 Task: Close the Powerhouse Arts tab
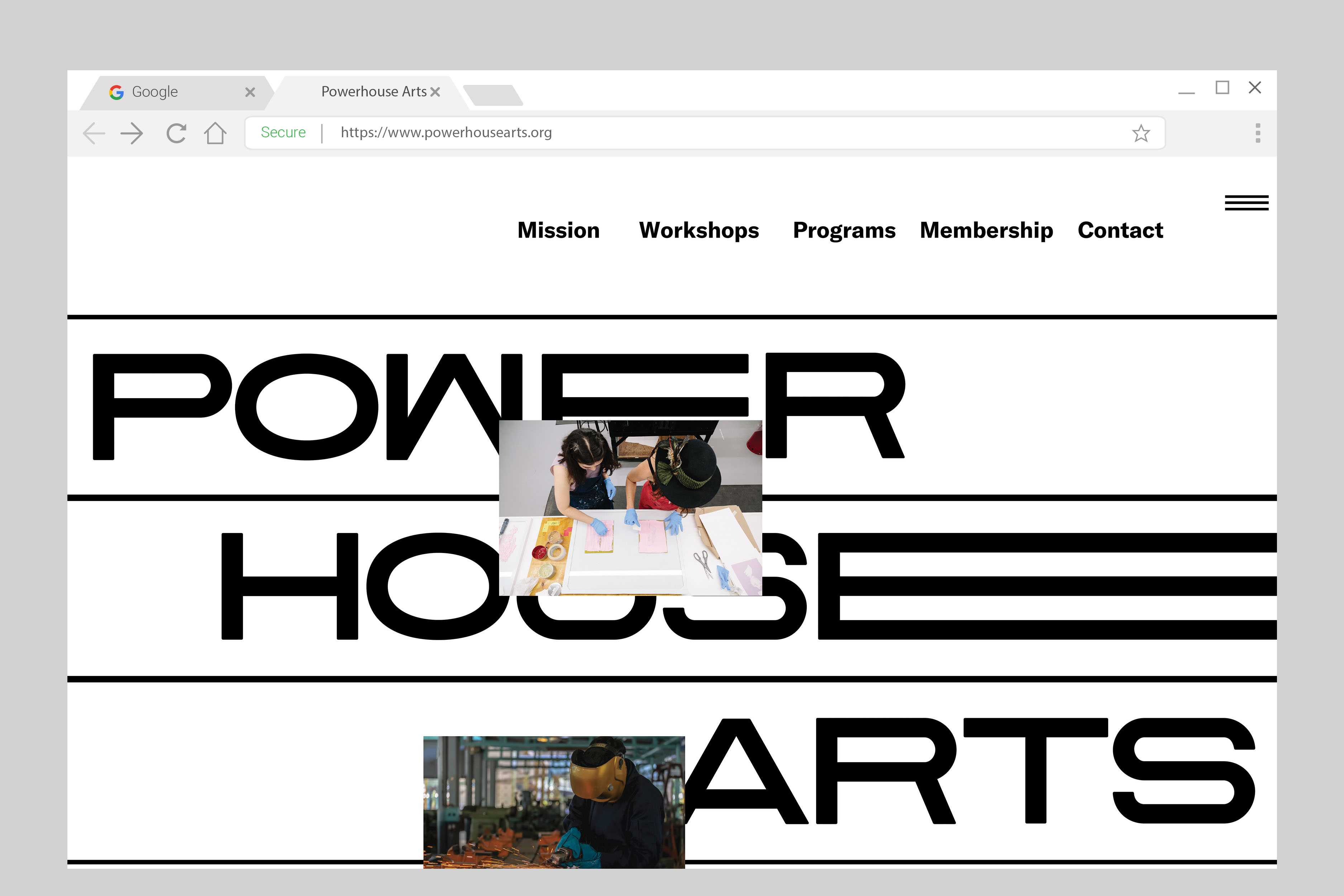(x=435, y=92)
